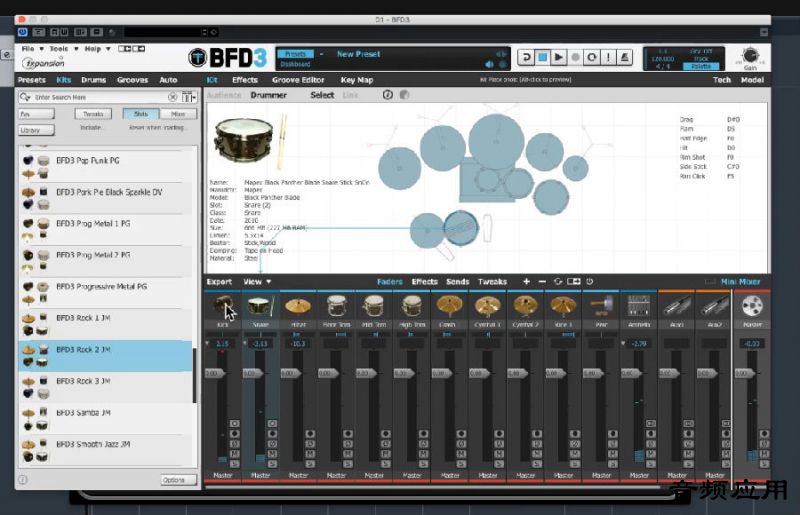This screenshot has height=515, width=800.
Task: Click the Dashboard button in preset display
Action: pos(295,64)
